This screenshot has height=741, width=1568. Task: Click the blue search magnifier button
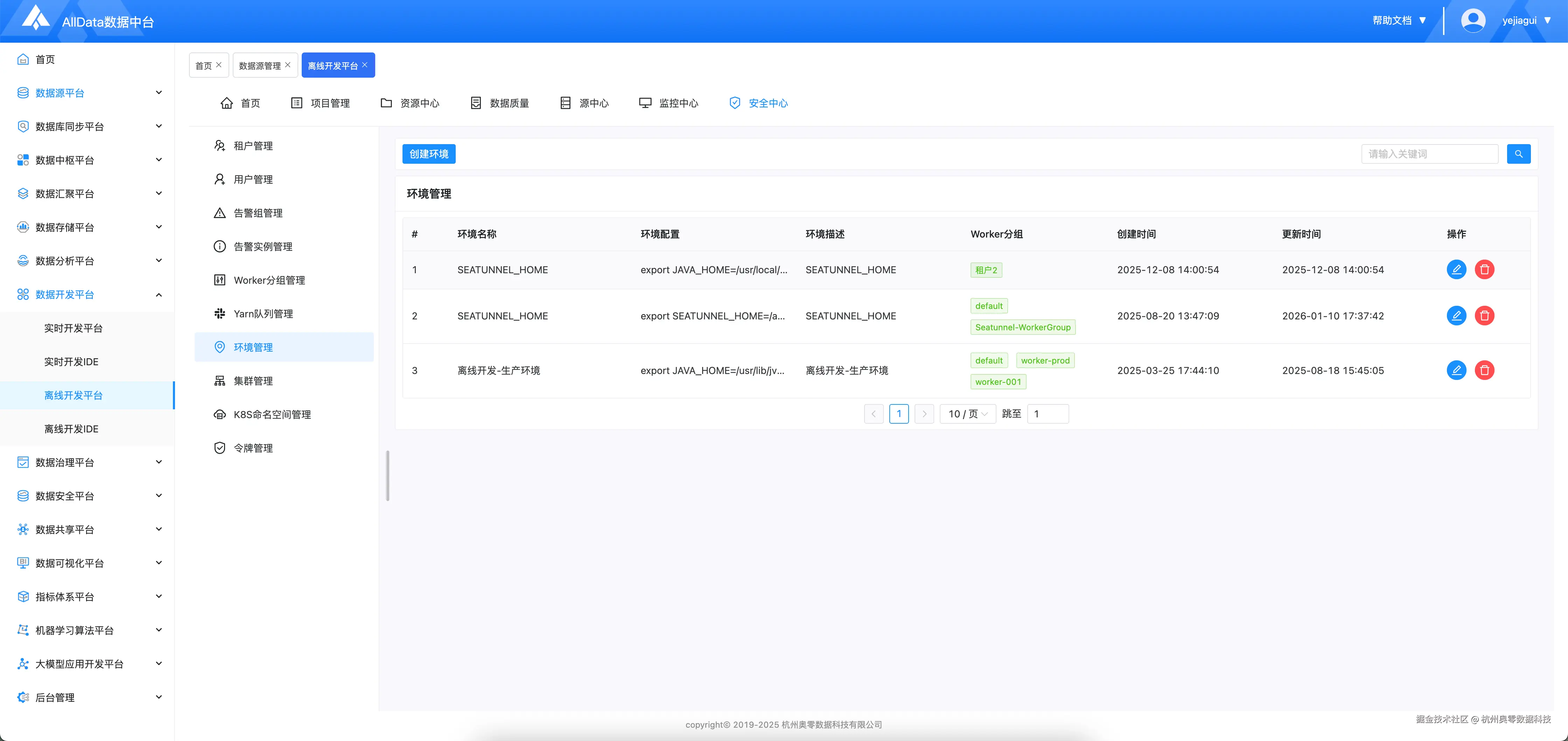[1518, 154]
